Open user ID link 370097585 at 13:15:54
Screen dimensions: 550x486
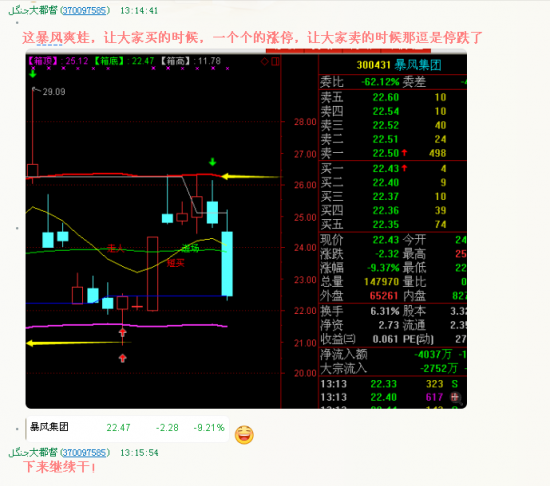point(85,453)
